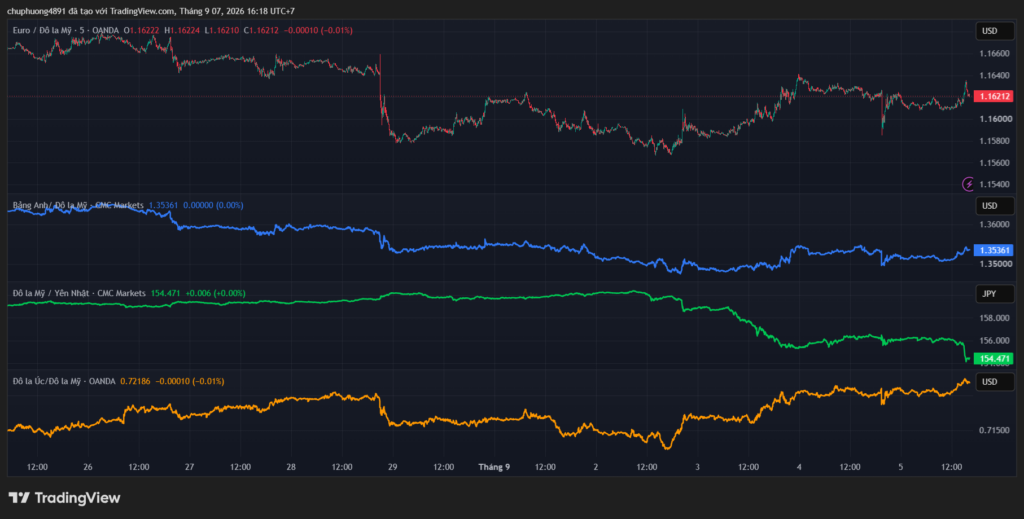Open the JPY currency selector
This screenshot has height=519, width=1024.
pos(995,294)
